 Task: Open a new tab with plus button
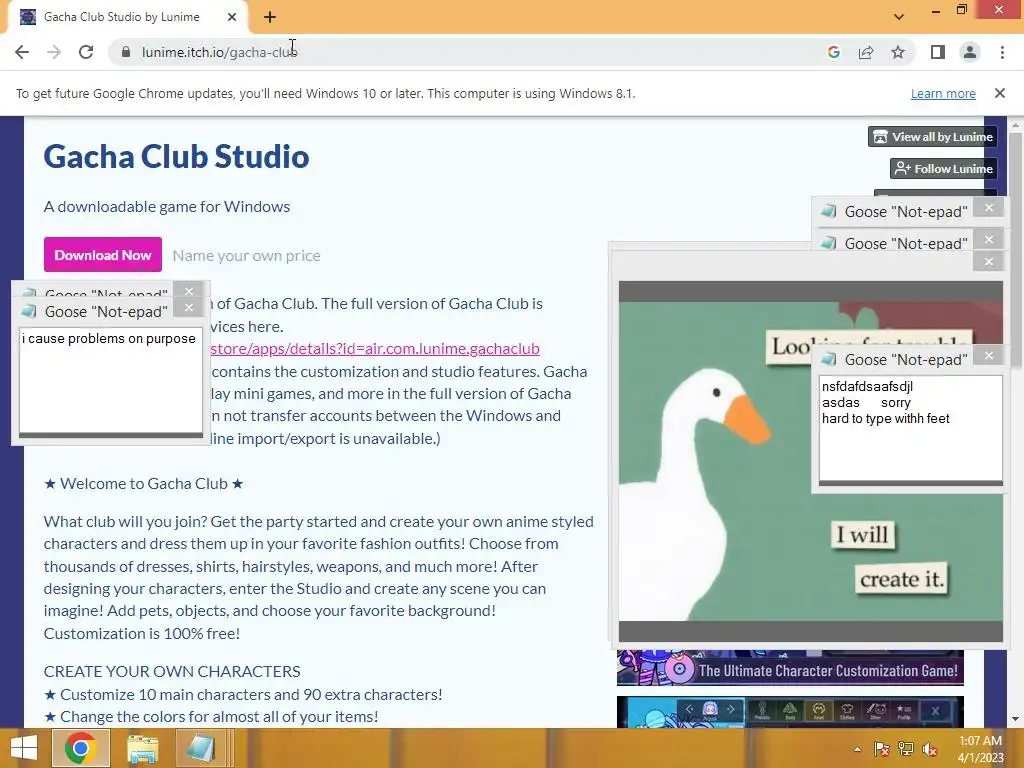pyautogui.click(x=270, y=17)
